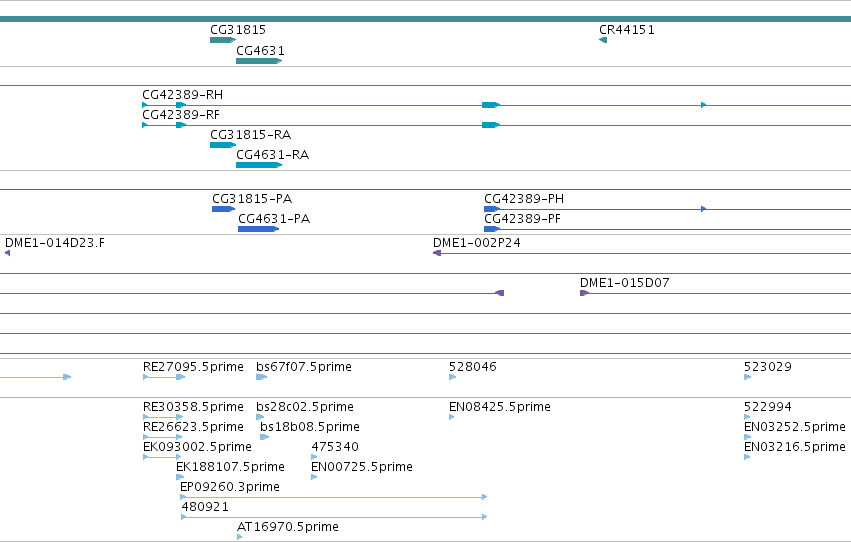Image resolution: width=851 pixels, height=542 pixels.
Task: Click the CG42389-PH feature label
Action: [524, 199]
